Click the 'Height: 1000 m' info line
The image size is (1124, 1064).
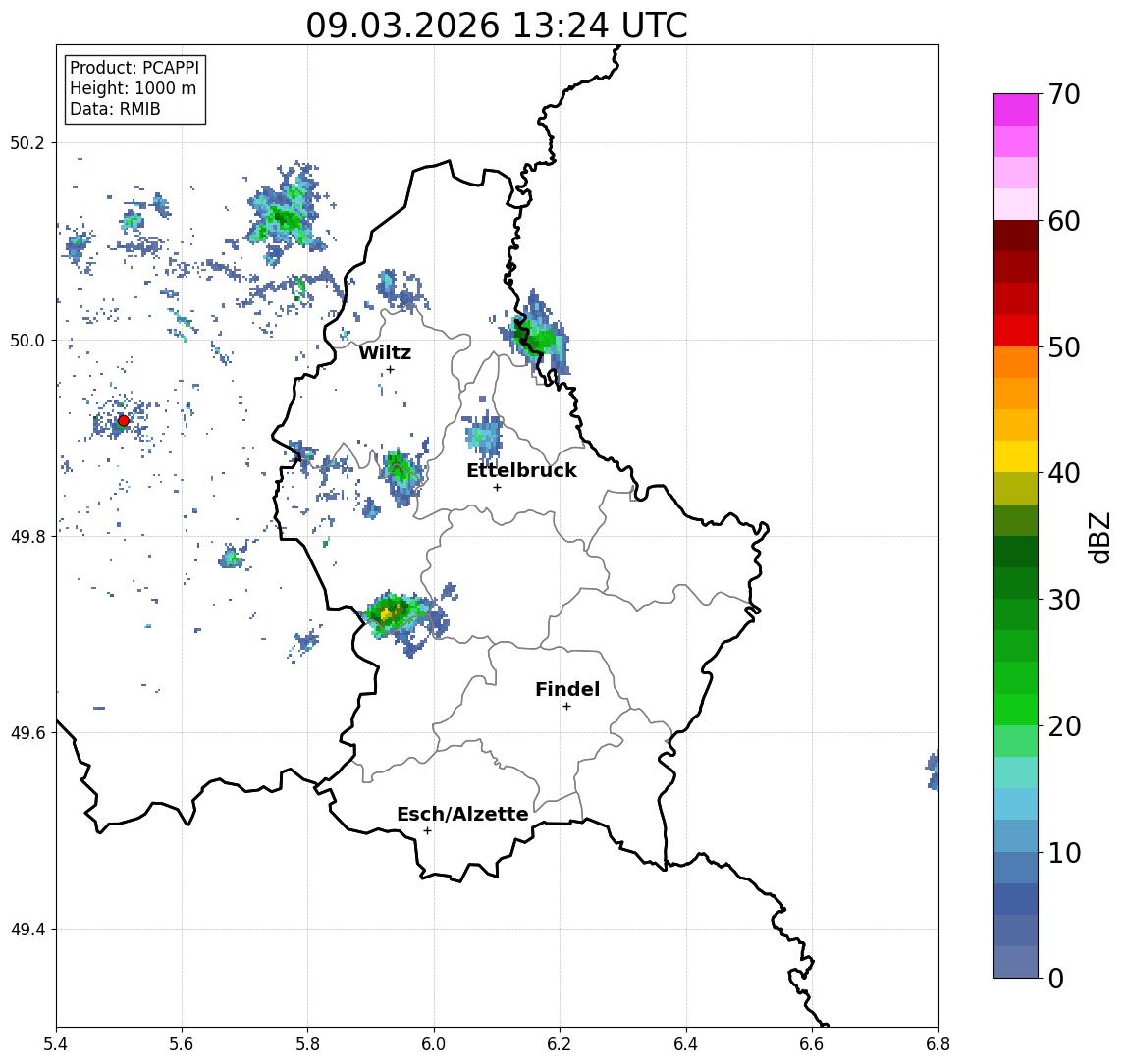pos(133,88)
